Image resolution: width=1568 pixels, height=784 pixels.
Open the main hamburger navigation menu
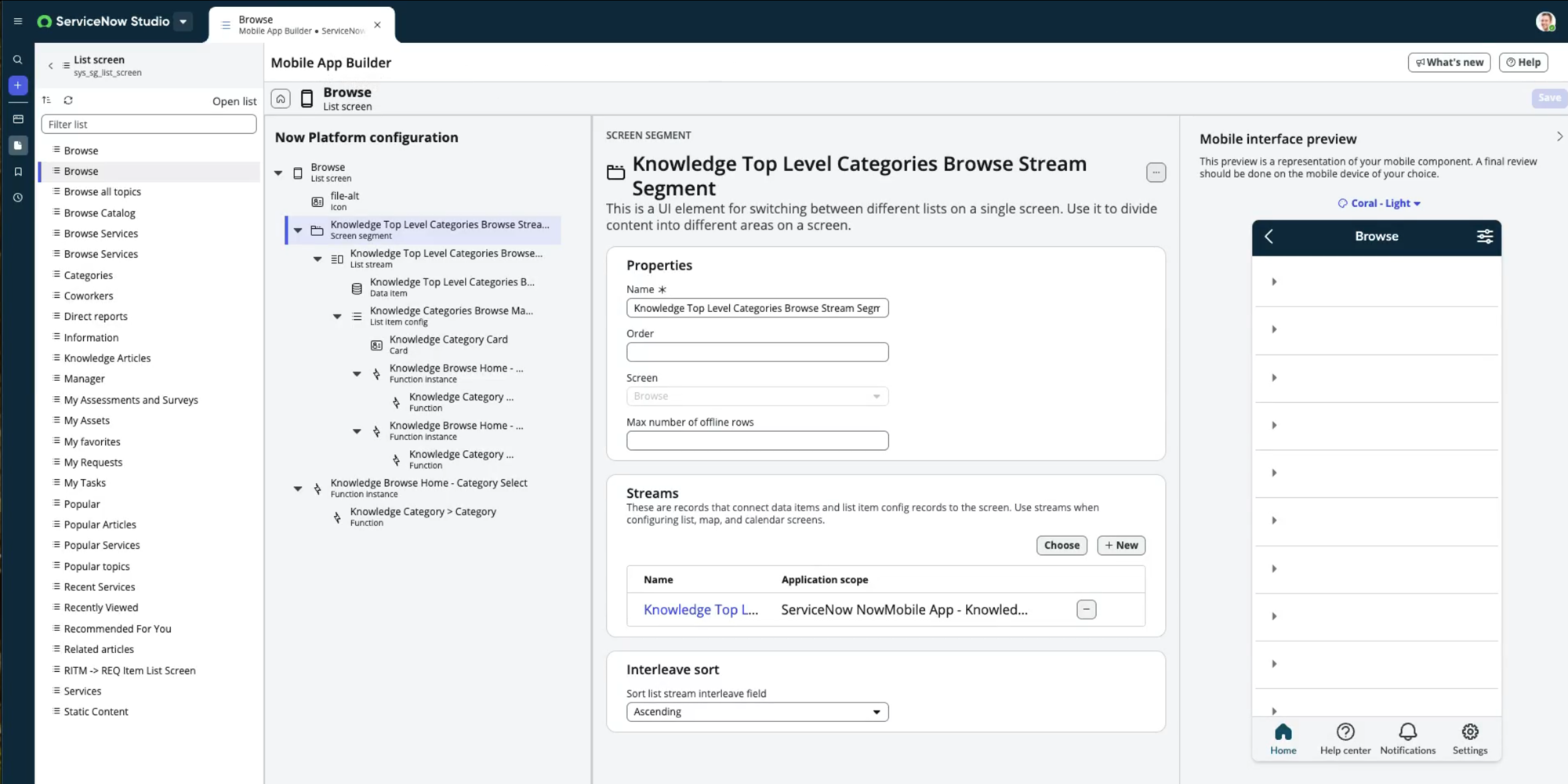point(17,21)
